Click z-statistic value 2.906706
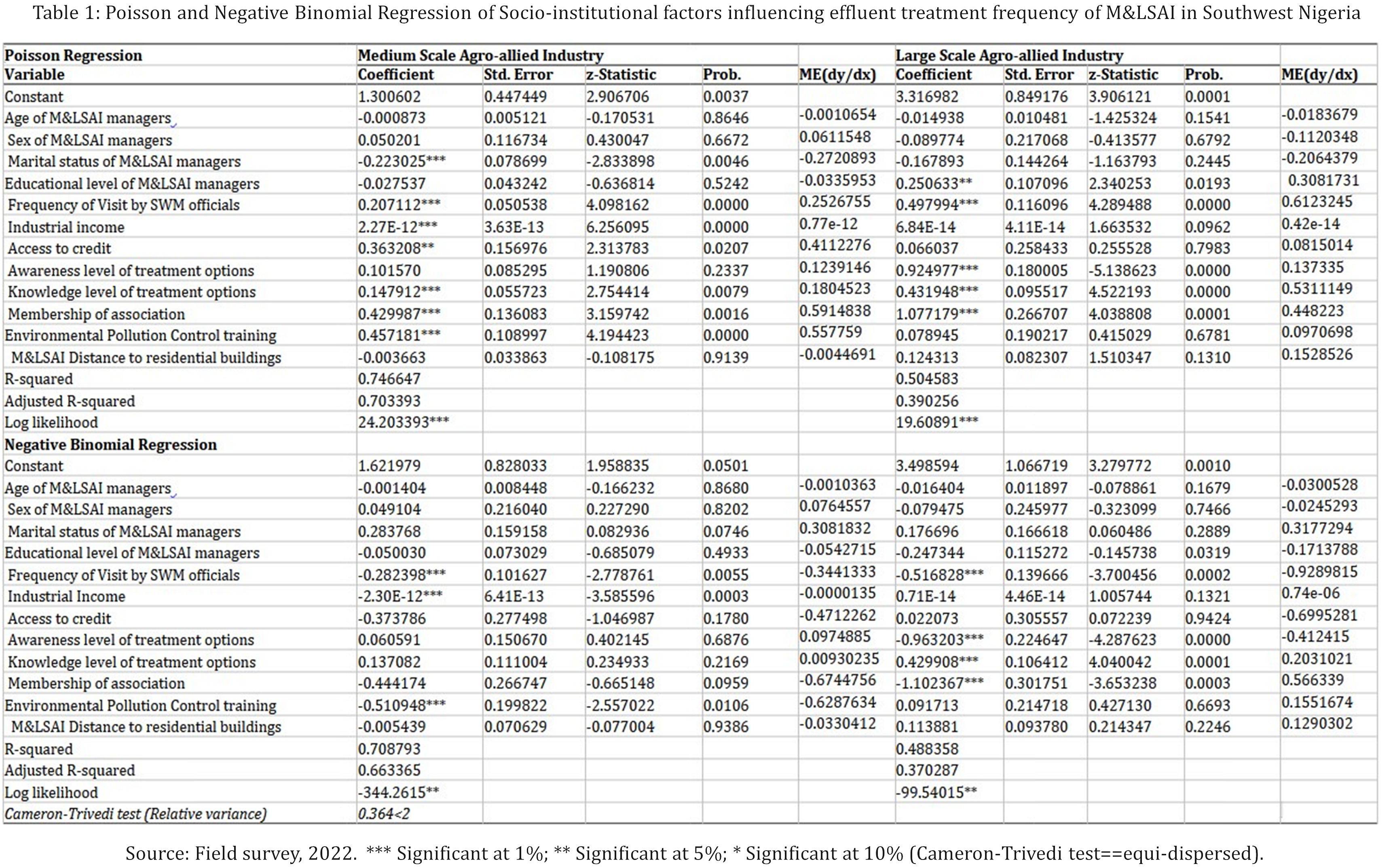The image size is (1393, 868). point(617,97)
